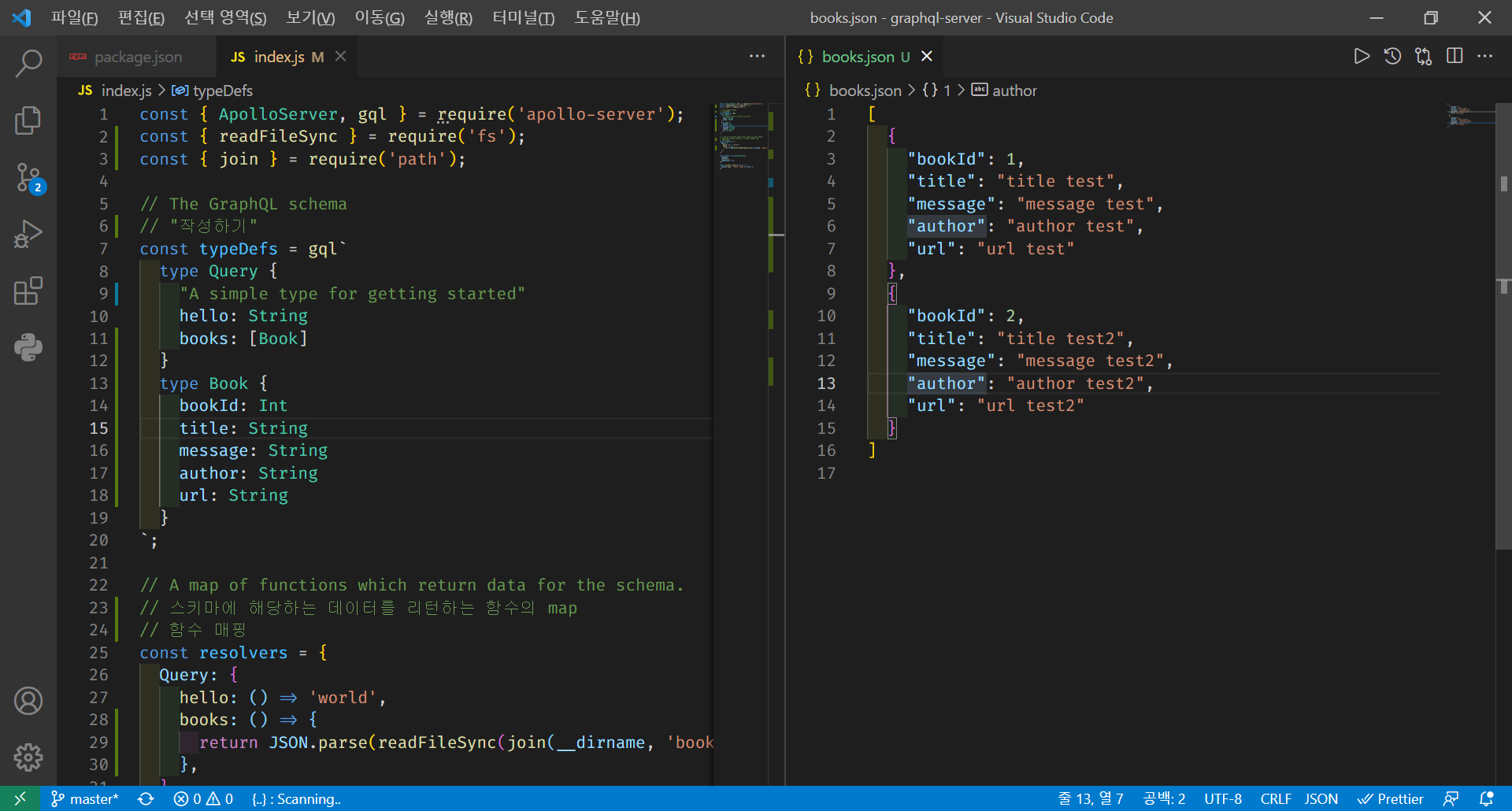Image resolution: width=1512 pixels, height=811 pixels.
Task: Click line number 15 in index.js
Action: click(98, 428)
